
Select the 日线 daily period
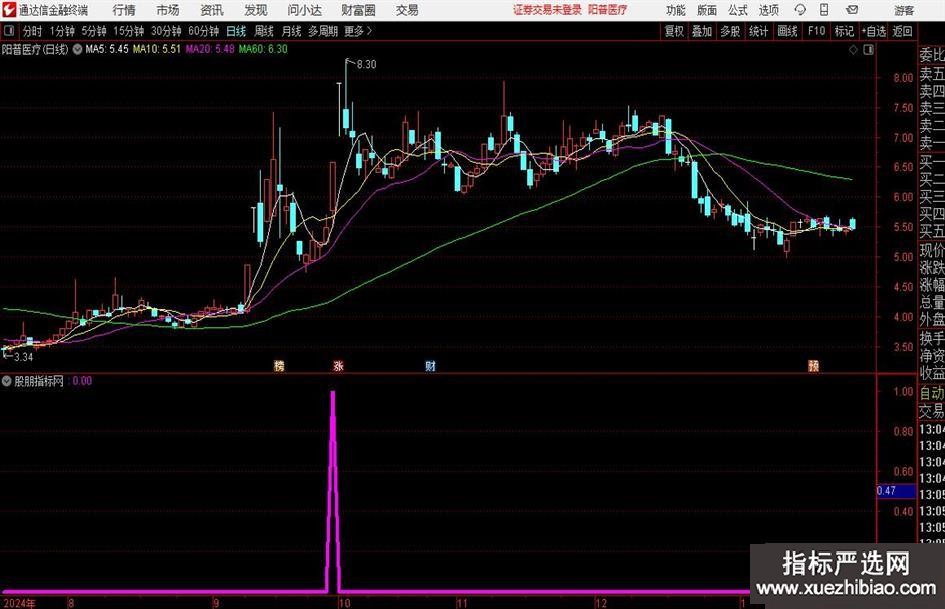[236, 31]
